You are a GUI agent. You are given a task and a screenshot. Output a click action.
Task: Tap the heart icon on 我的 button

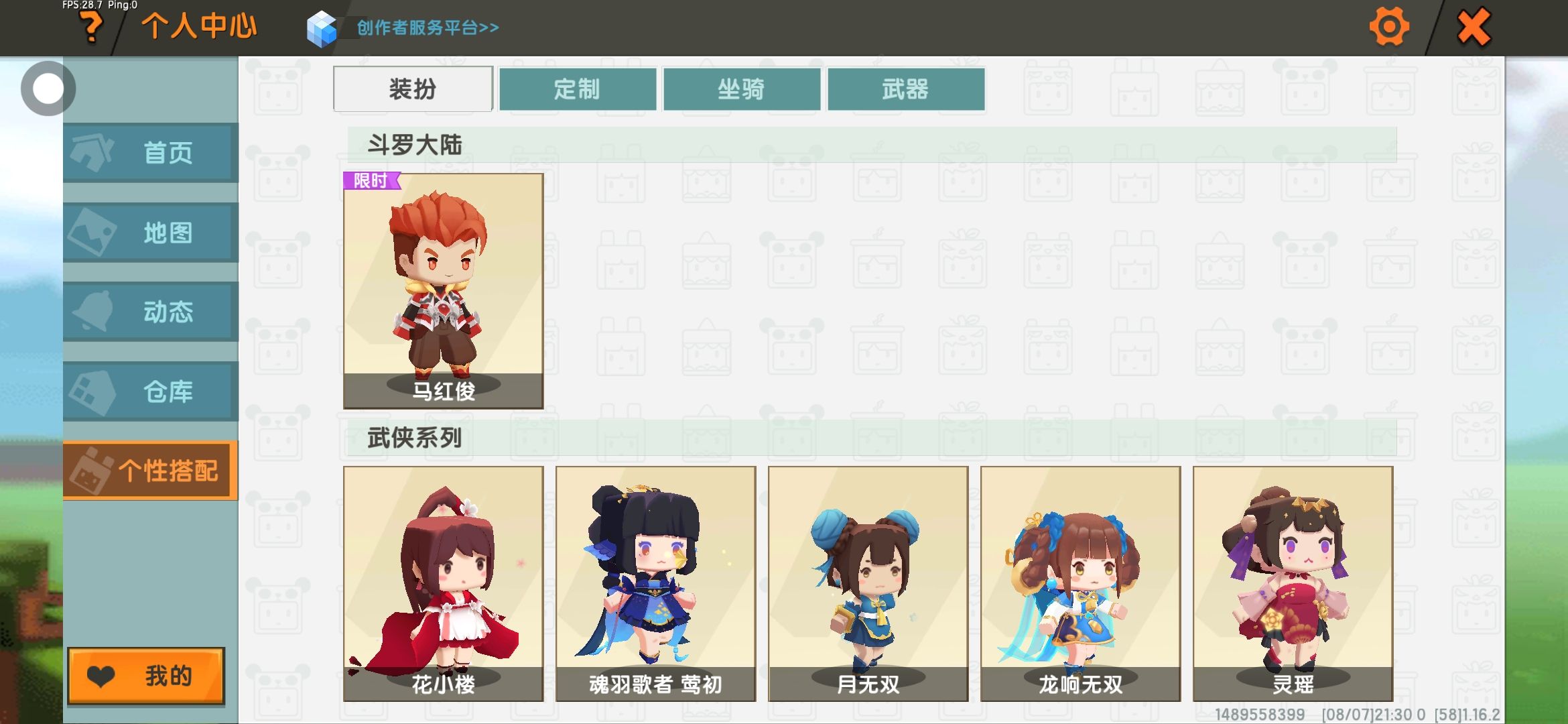[x=101, y=676]
